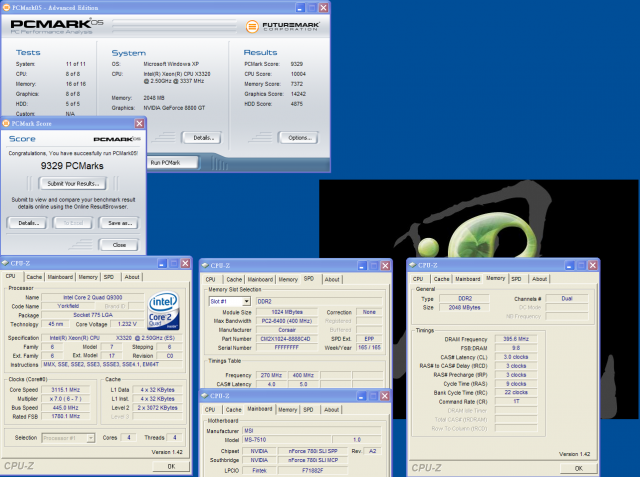This screenshot has height=477, width=640.
Task: Select SPD tab in CPU-Z Memory window
Action: [516, 279]
